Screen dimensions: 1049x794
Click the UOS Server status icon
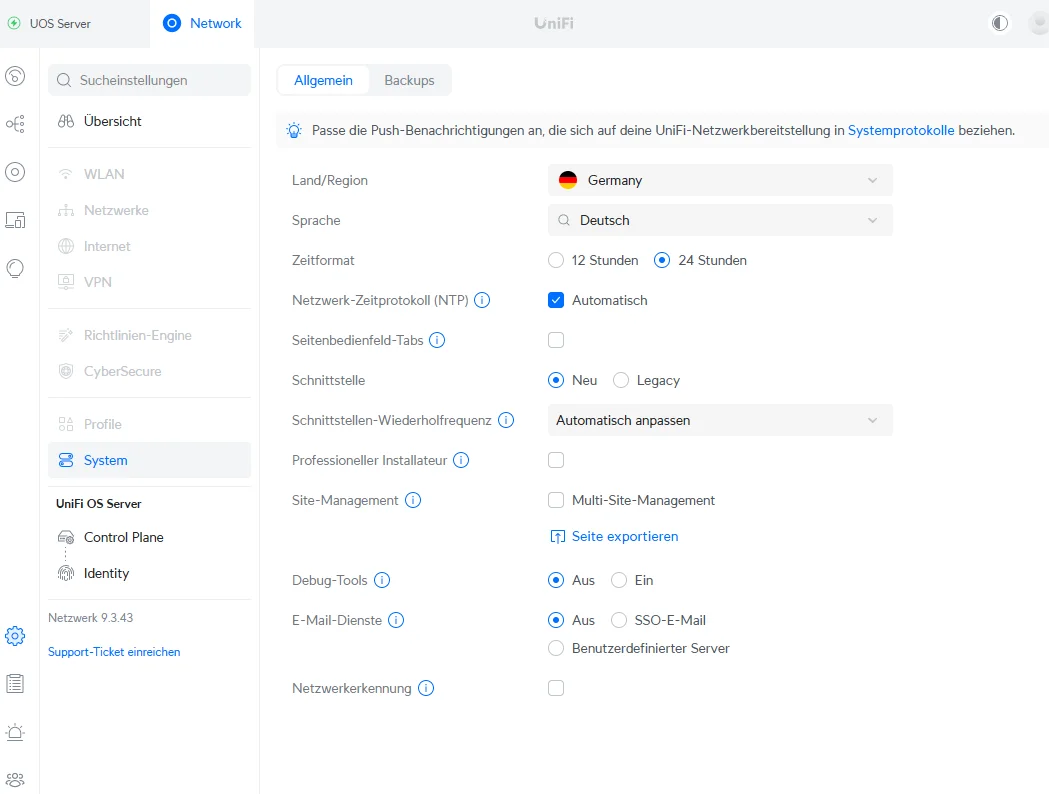(14, 23)
